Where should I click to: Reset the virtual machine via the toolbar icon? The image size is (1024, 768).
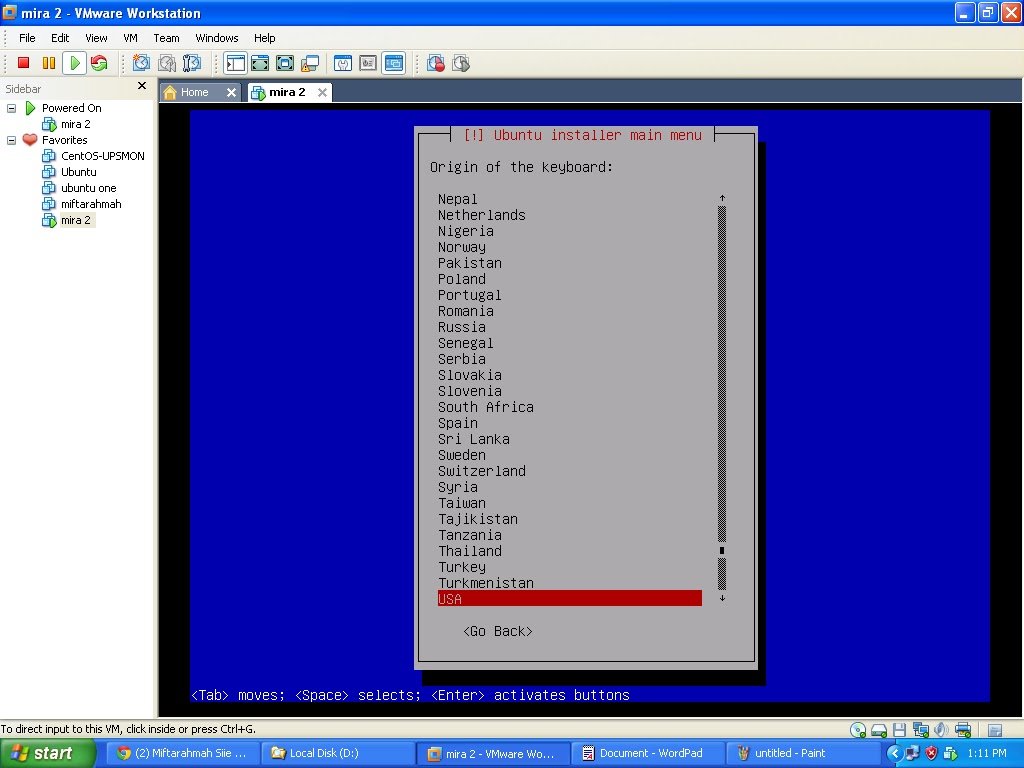99,63
